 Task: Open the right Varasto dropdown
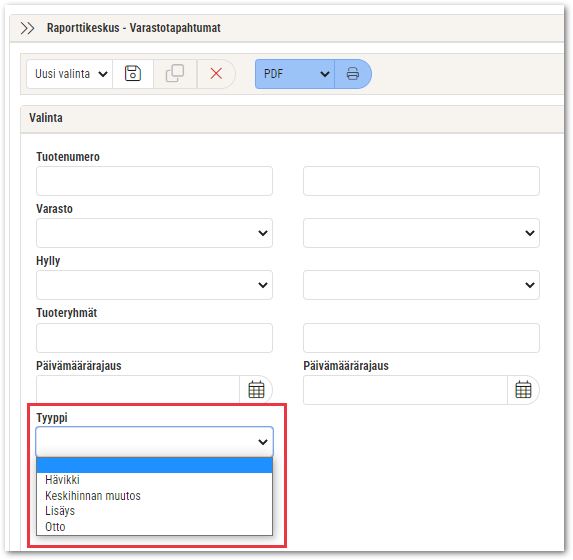pyautogui.click(x=421, y=233)
